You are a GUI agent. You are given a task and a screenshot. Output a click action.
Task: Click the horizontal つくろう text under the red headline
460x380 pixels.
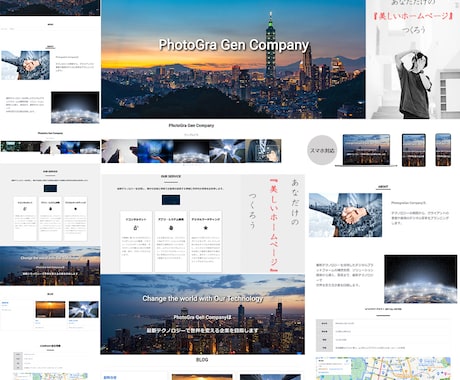[x=413, y=30]
